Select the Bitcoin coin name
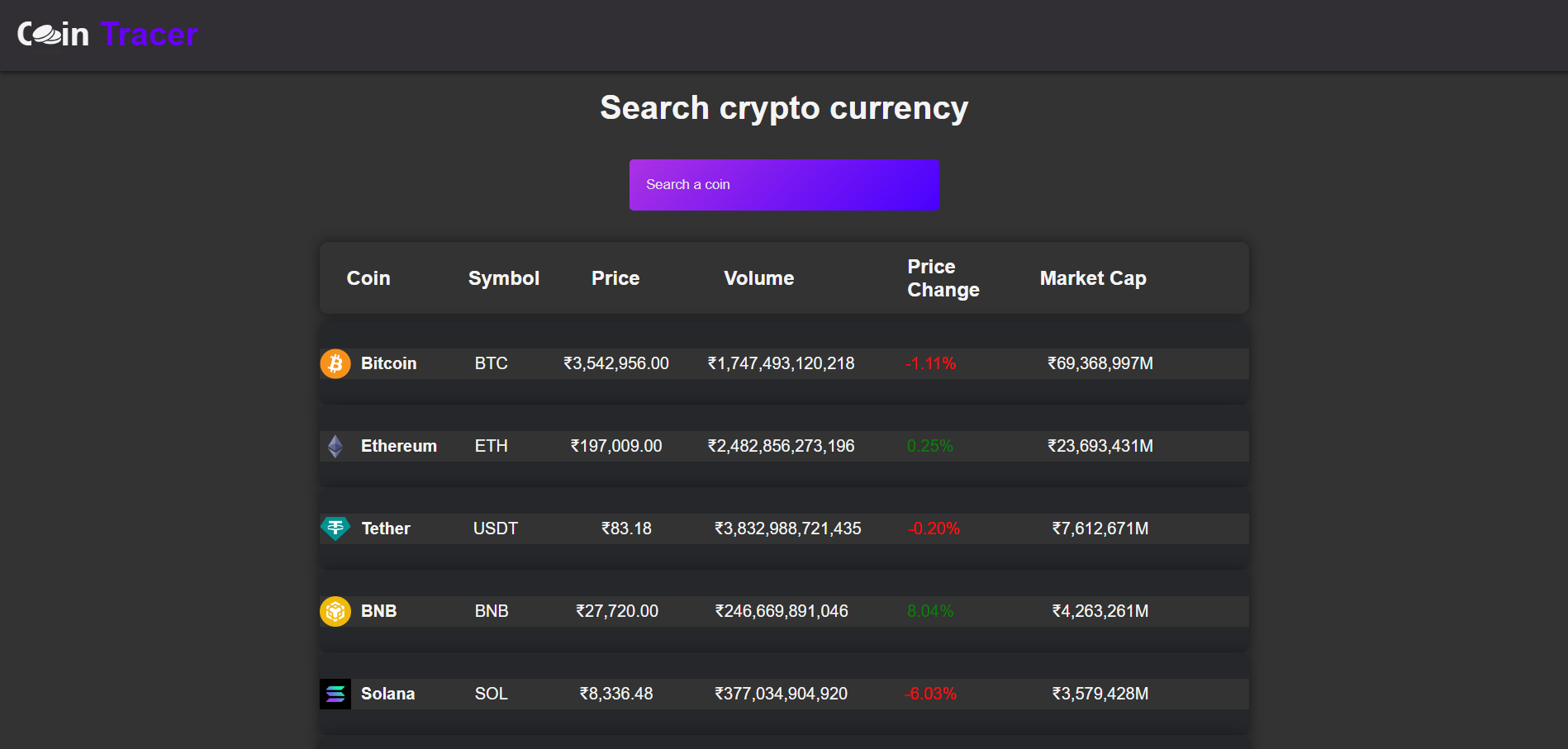The width and height of the screenshot is (1568, 749). click(x=389, y=363)
